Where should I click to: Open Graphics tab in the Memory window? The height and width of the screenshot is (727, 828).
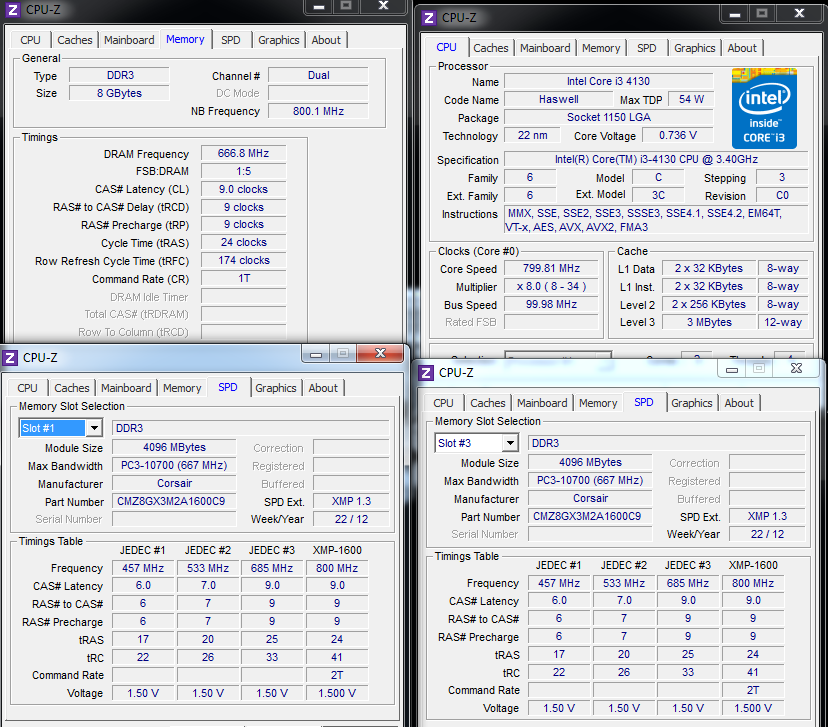pos(279,40)
